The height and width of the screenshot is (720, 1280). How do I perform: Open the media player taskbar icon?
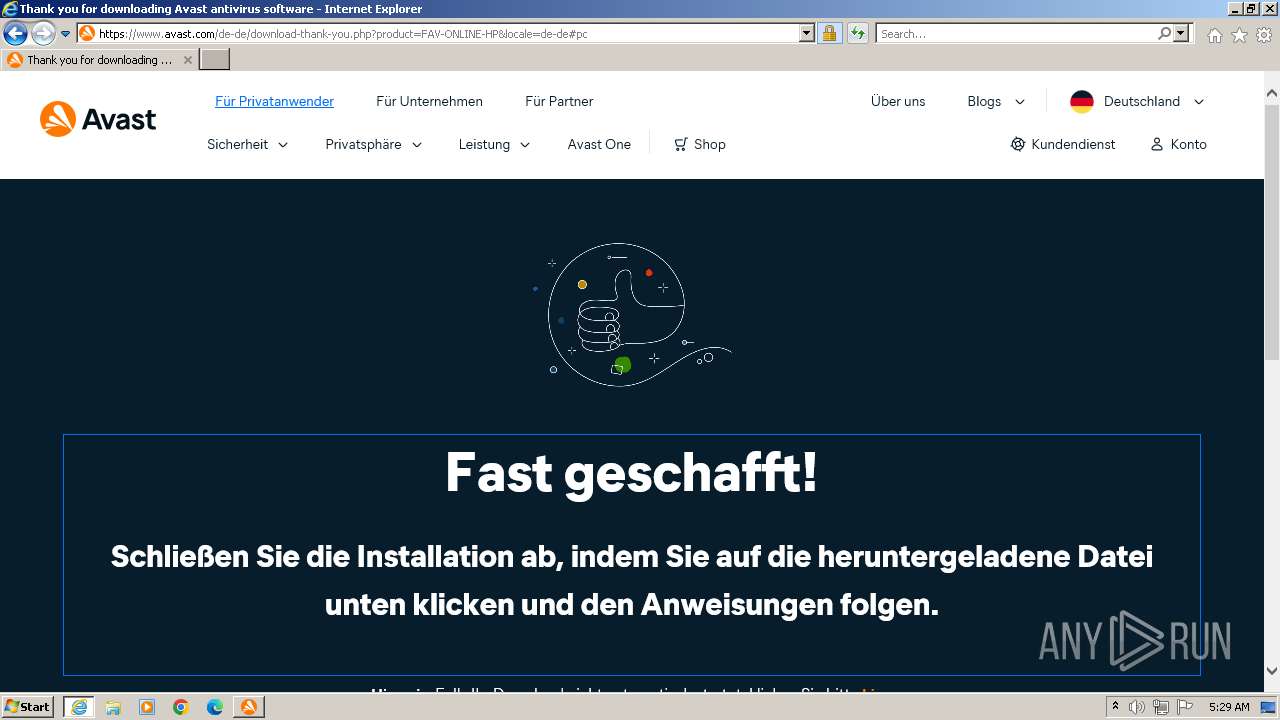pyautogui.click(x=147, y=707)
